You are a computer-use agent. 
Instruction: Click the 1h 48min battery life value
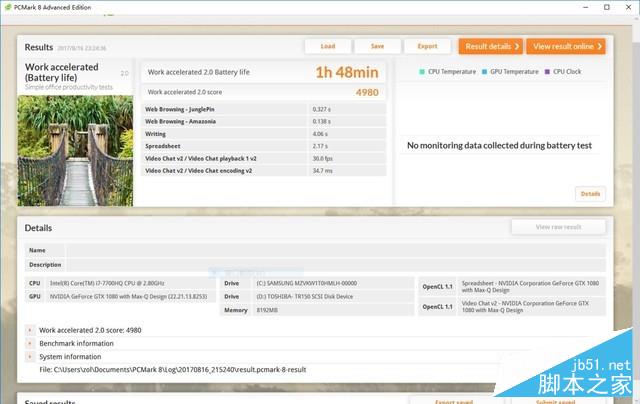[x=347, y=72]
